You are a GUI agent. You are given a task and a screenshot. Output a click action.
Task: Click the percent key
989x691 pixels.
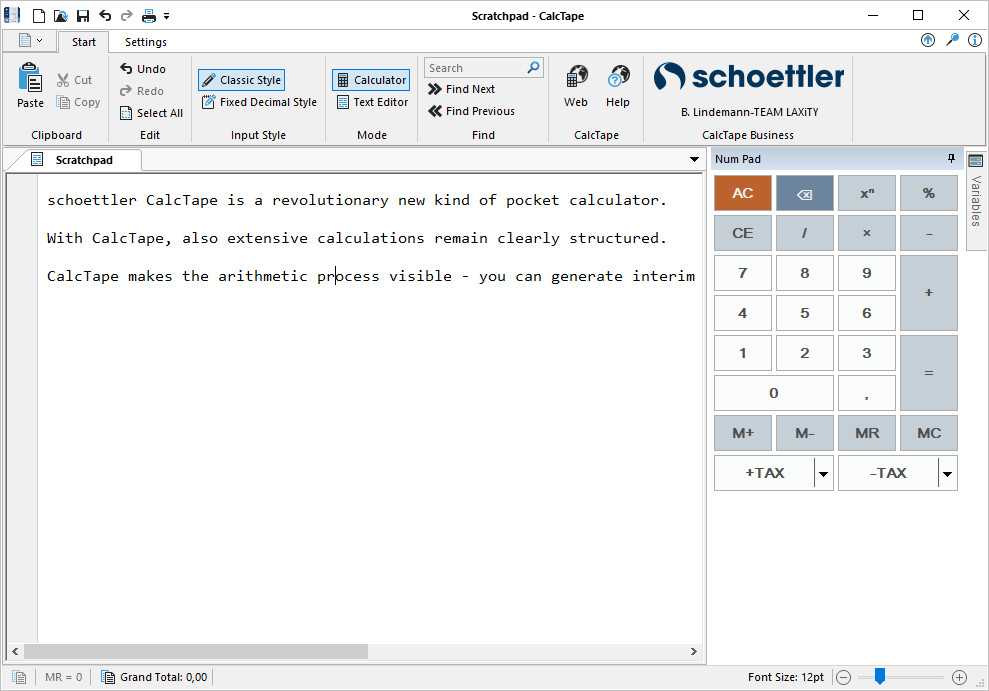pos(928,193)
